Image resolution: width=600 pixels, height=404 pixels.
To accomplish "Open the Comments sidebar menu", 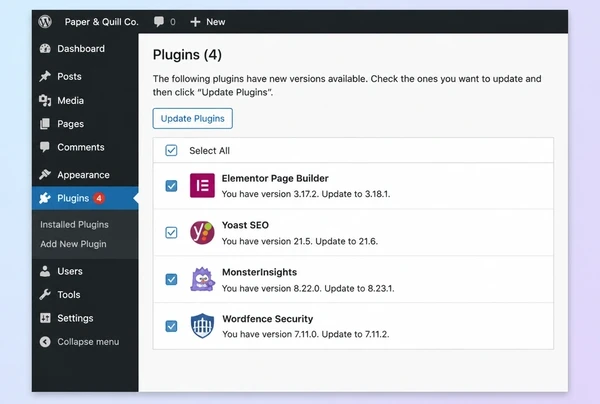I will pos(85,147).
